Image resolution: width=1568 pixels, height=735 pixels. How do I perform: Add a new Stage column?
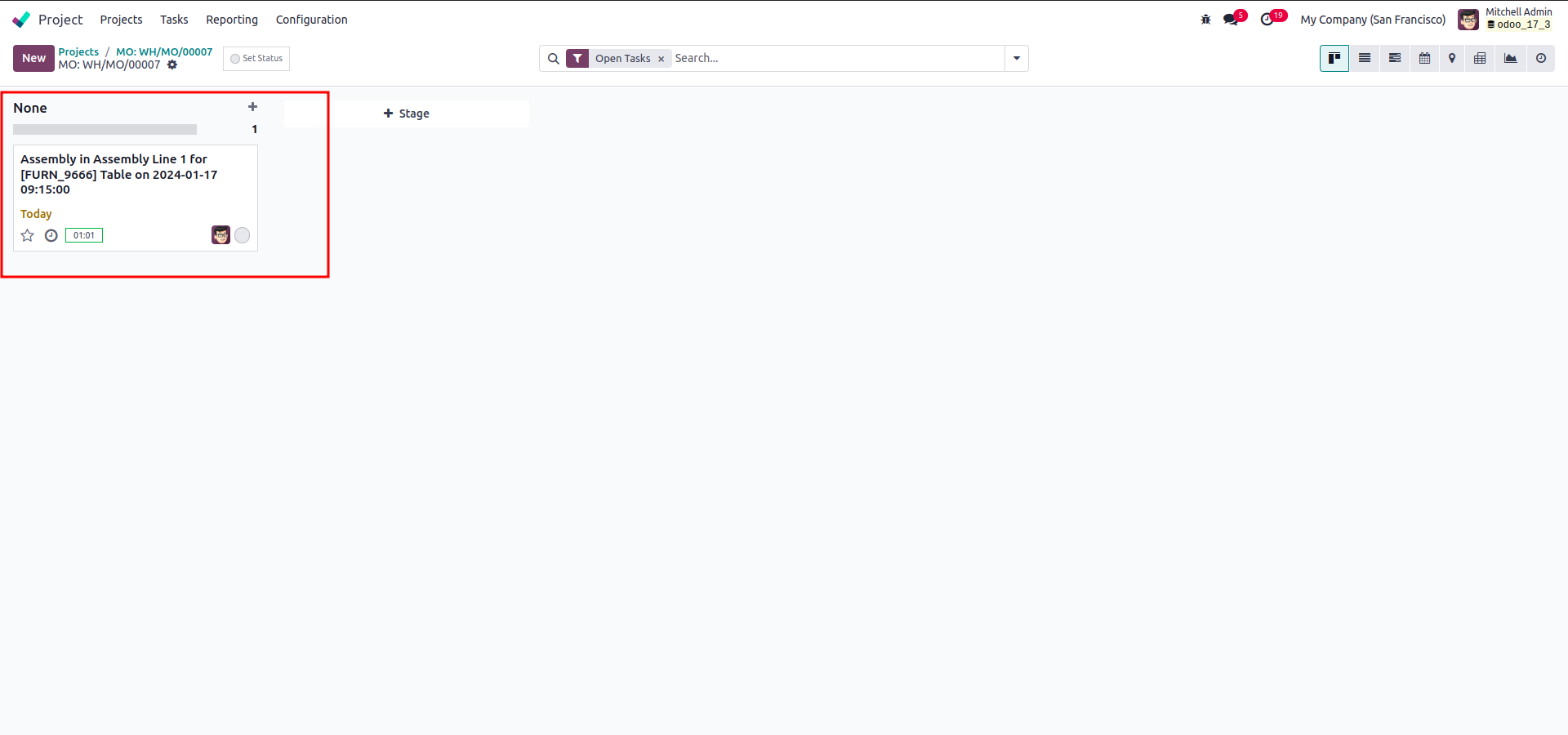(x=407, y=114)
